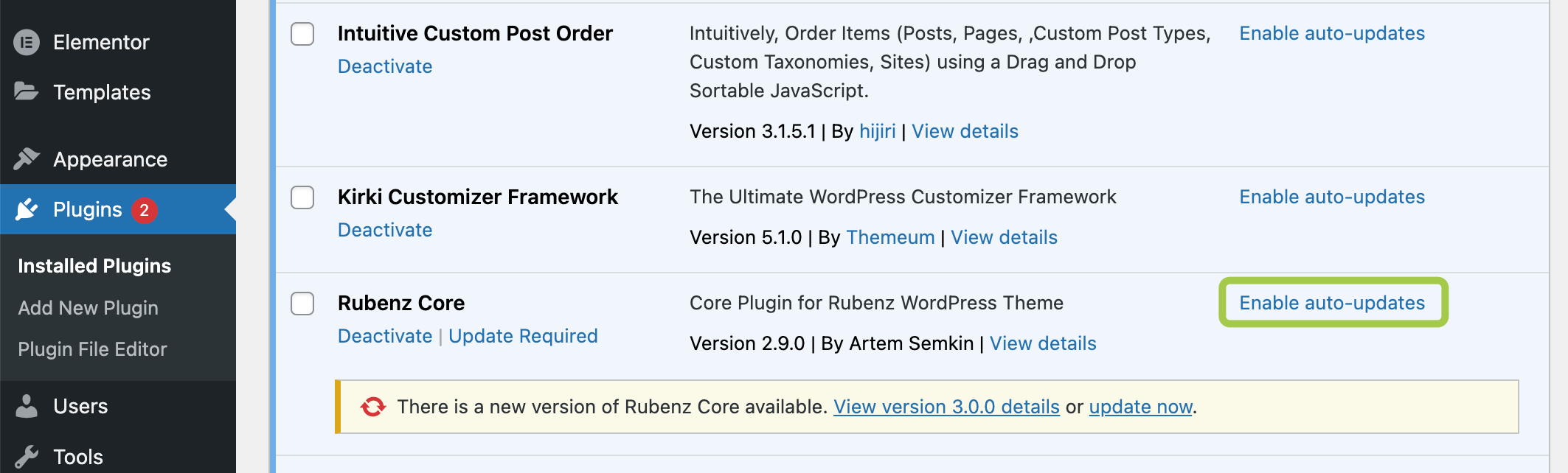Check the Intuitive Custom Post Order checkbox
Viewport: 1568px width, 473px height.
302,34
